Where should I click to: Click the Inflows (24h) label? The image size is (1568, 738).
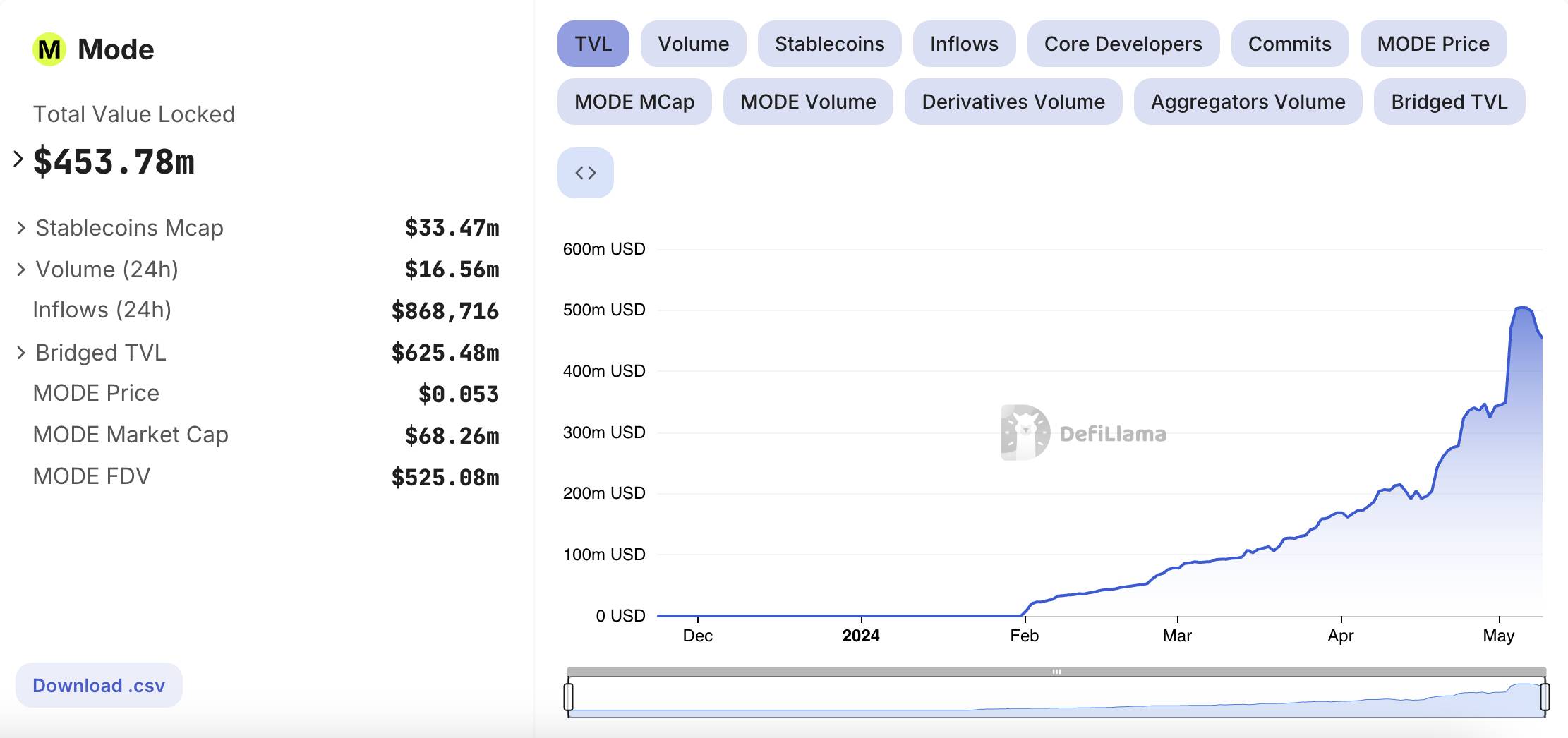tap(102, 310)
